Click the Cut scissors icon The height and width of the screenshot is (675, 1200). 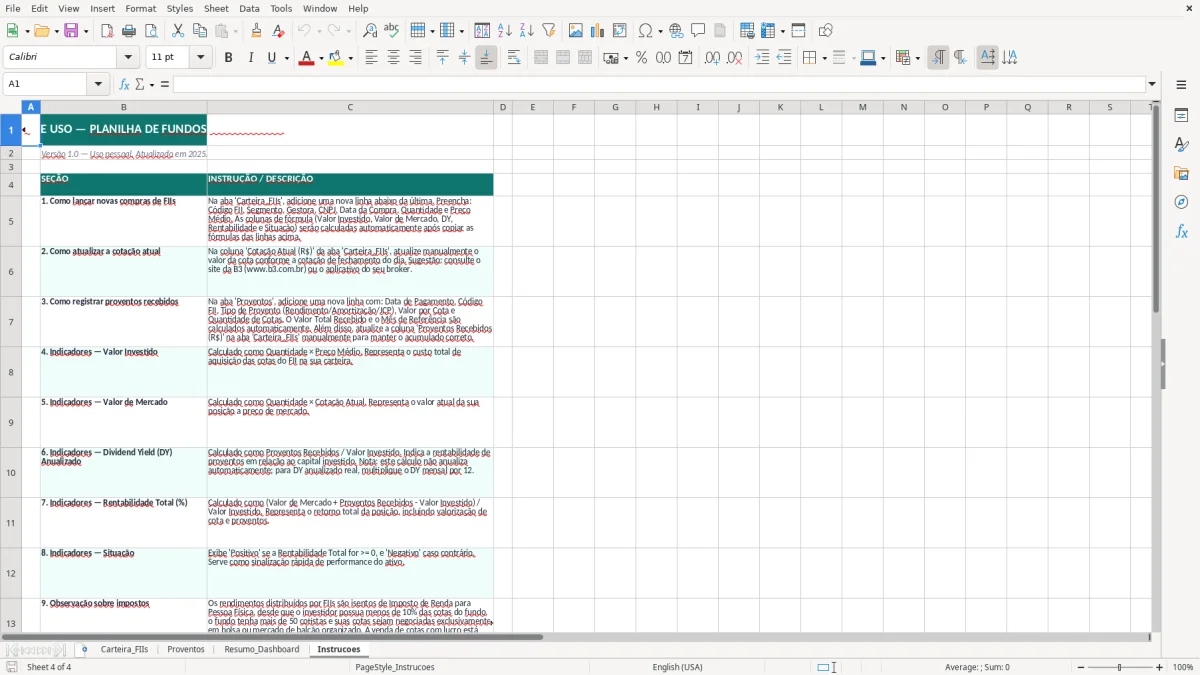coord(178,31)
